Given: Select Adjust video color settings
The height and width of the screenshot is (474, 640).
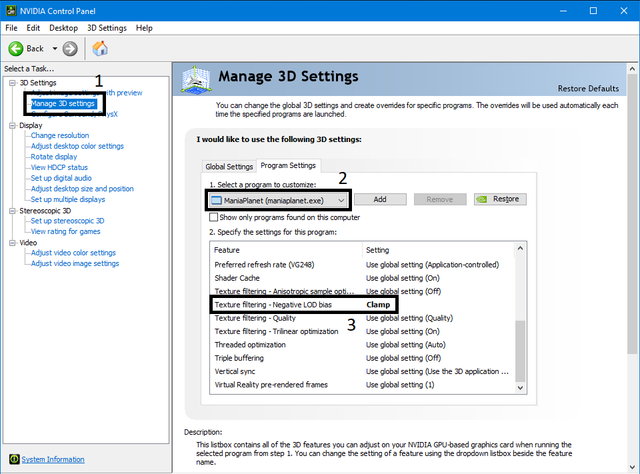Looking at the screenshot, I should [x=73, y=253].
